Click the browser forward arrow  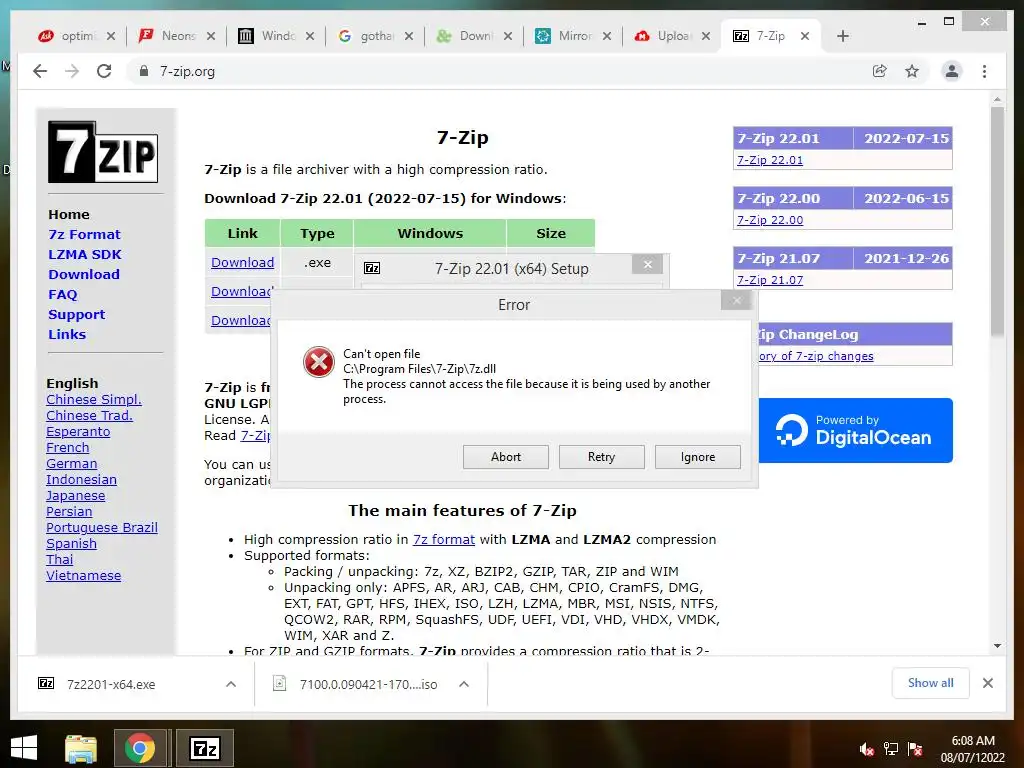(x=72, y=71)
